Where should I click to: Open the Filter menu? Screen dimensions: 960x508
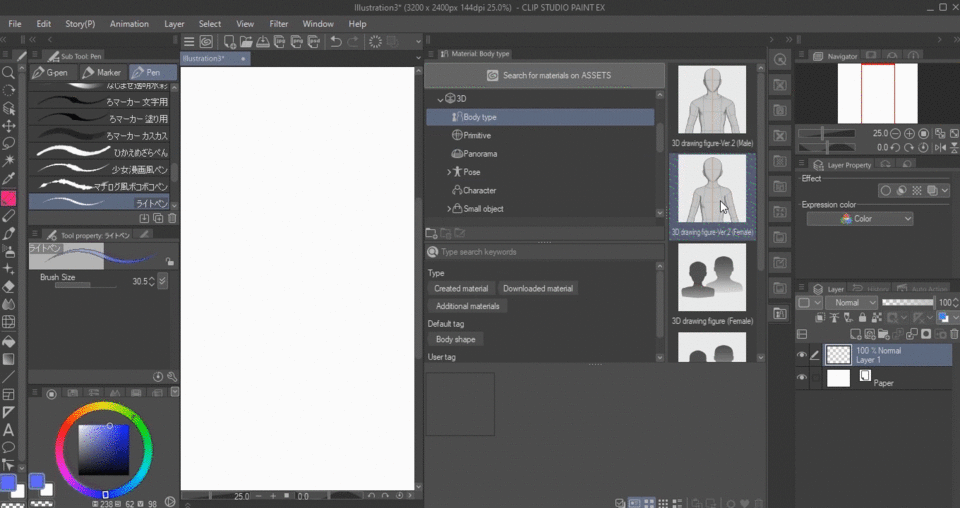click(x=279, y=23)
